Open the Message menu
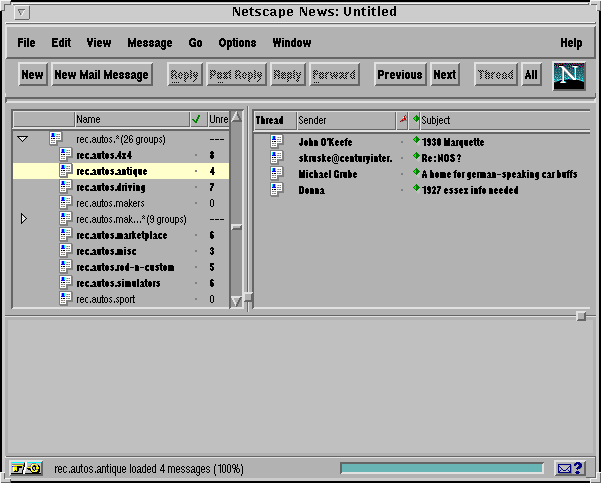 pos(149,43)
